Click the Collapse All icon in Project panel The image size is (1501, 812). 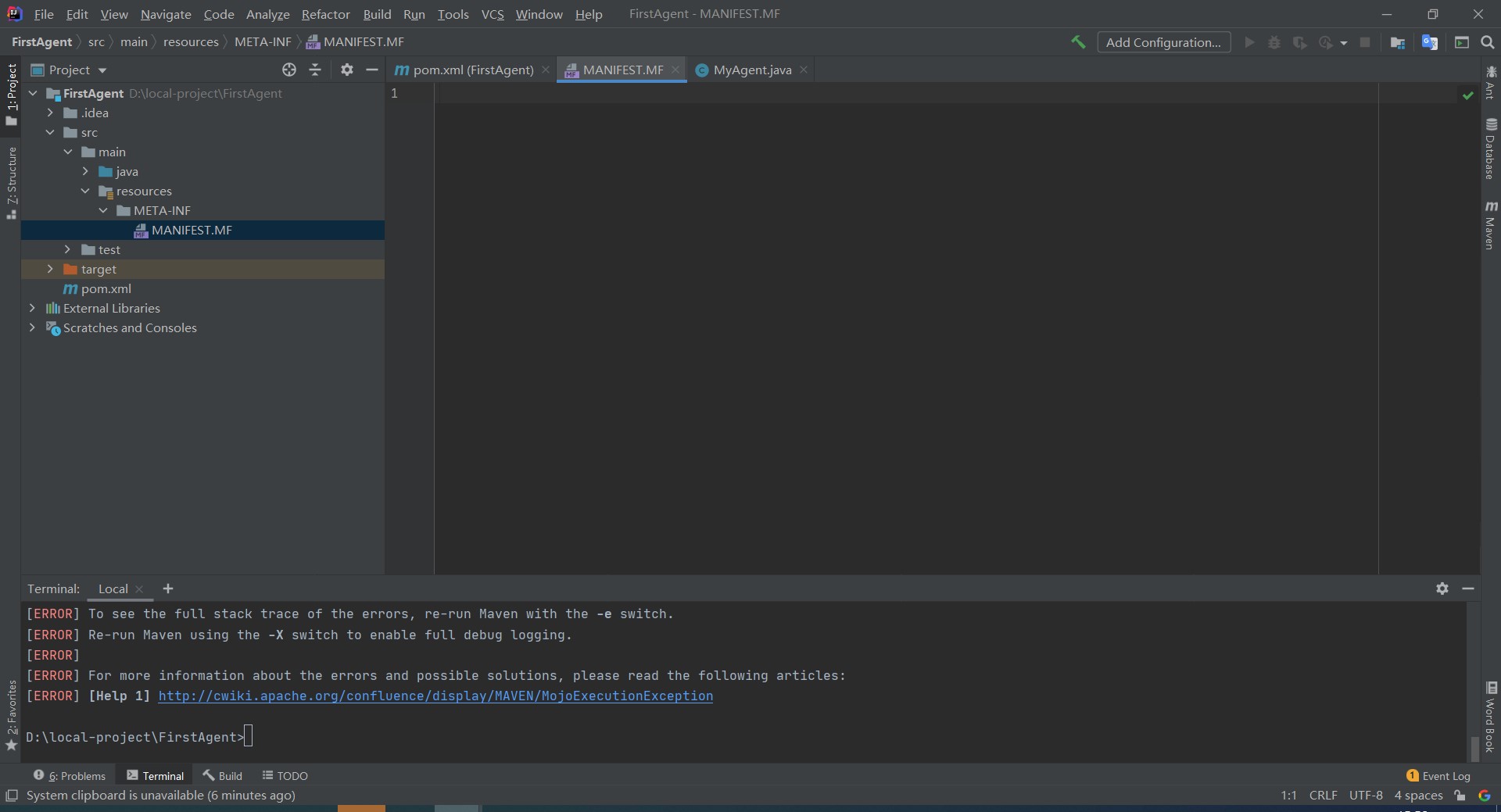click(315, 70)
